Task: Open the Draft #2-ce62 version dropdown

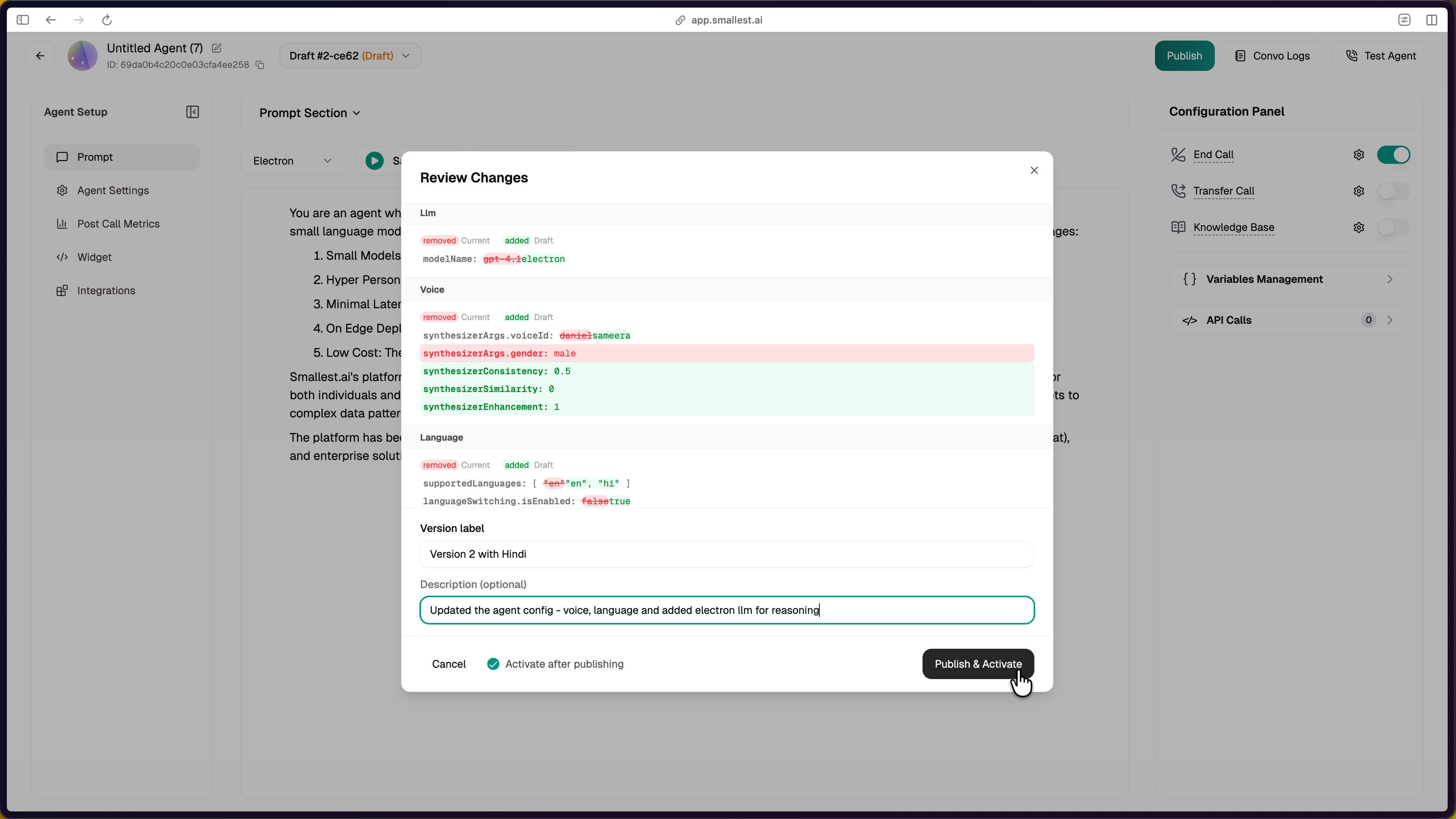Action: coord(350,56)
